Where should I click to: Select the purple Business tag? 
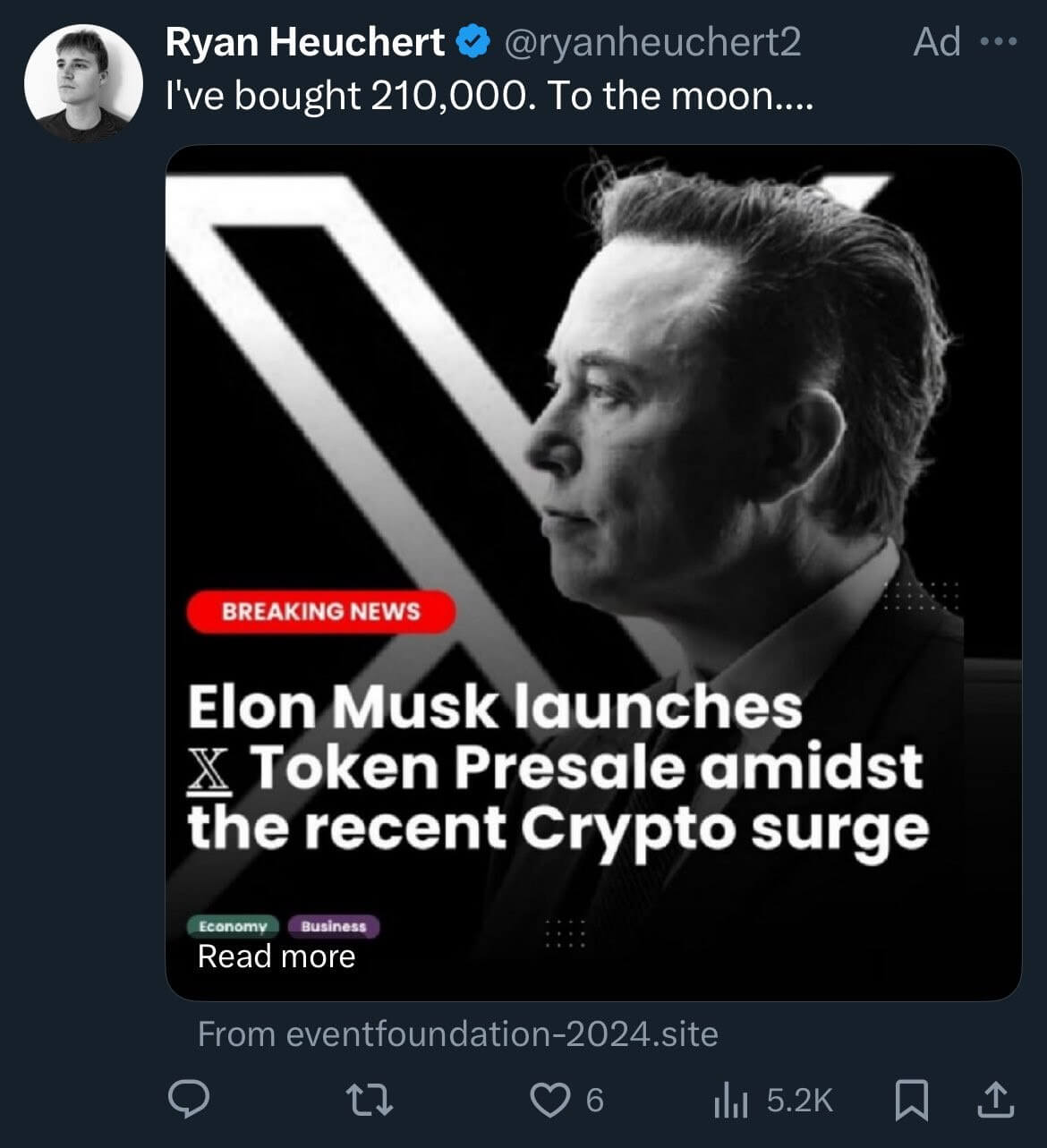coord(334,926)
